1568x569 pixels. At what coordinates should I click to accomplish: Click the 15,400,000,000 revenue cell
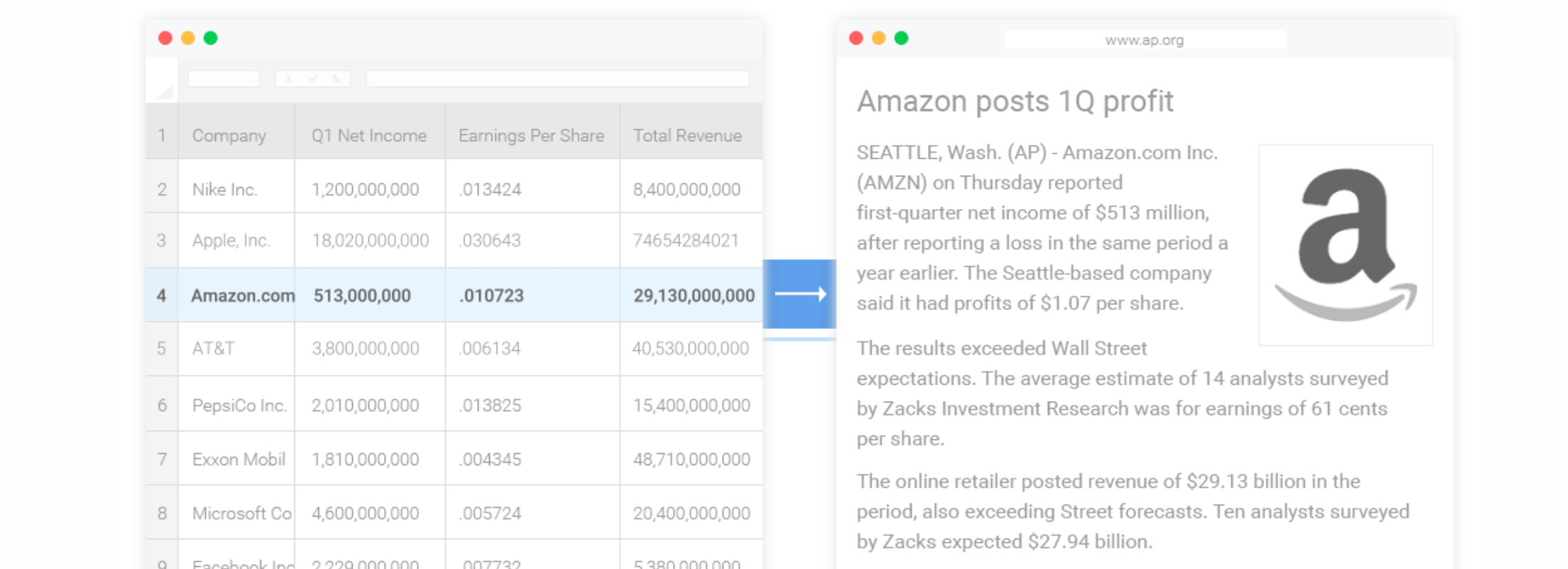click(691, 404)
